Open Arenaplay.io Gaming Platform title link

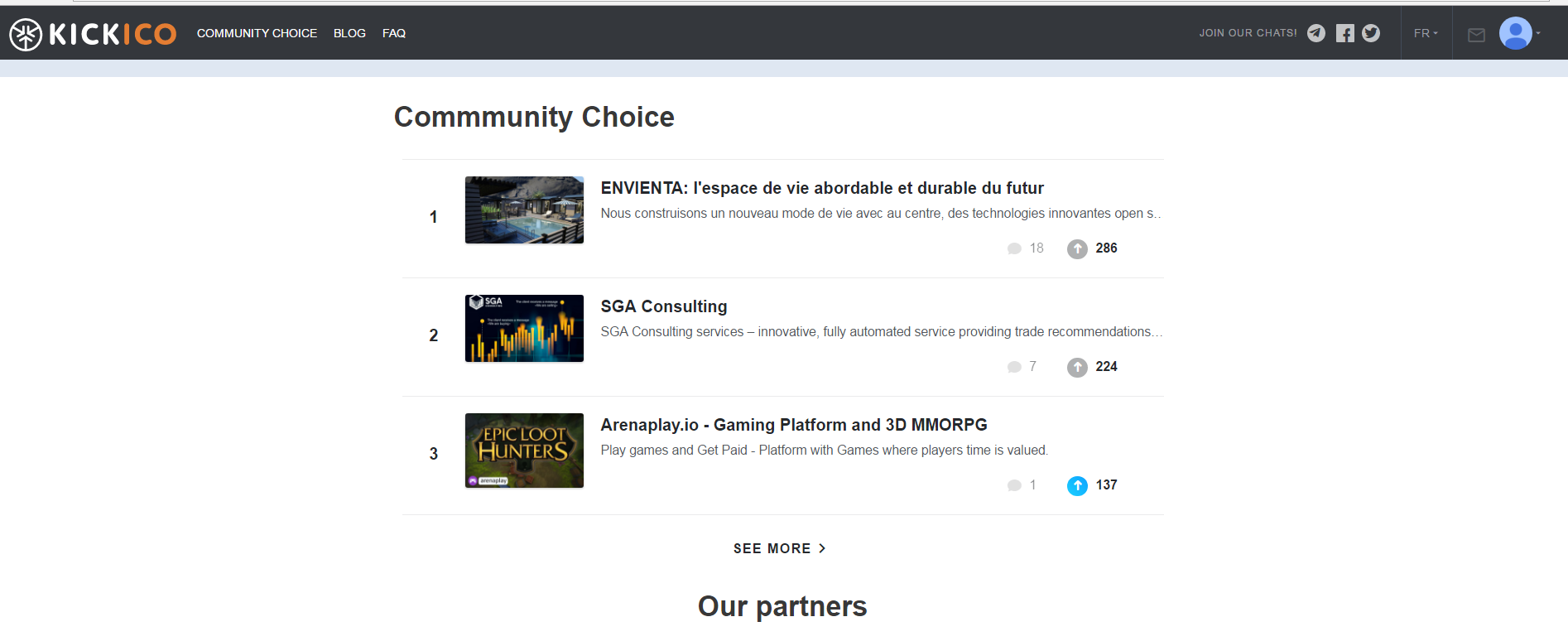pyautogui.click(x=794, y=425)
